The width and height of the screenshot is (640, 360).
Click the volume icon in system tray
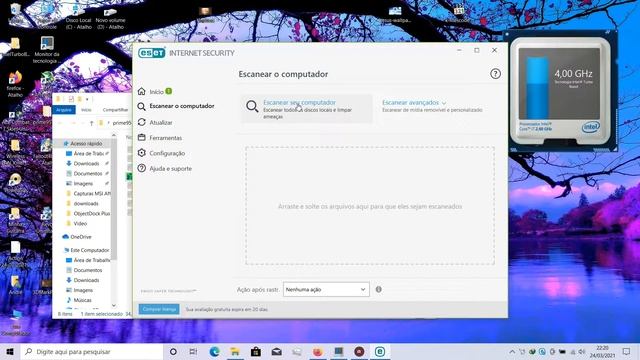(x=582, y=351)
